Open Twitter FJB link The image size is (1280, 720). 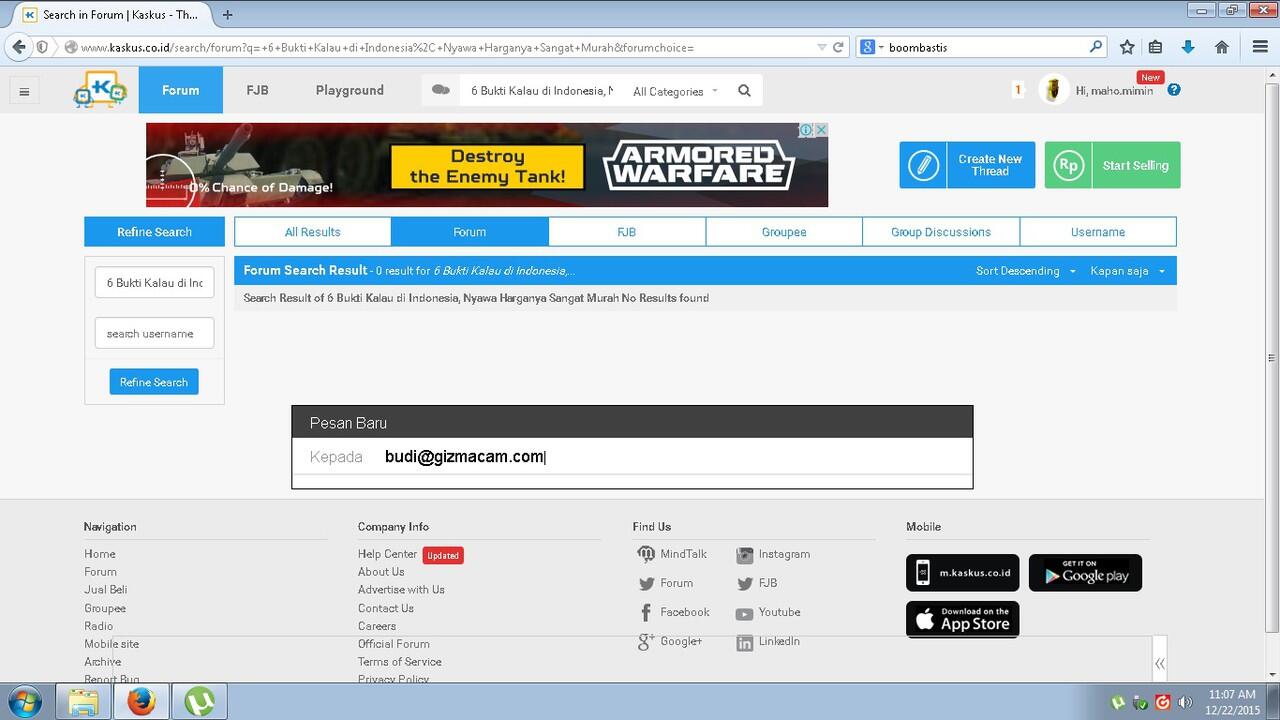(757, 583)
